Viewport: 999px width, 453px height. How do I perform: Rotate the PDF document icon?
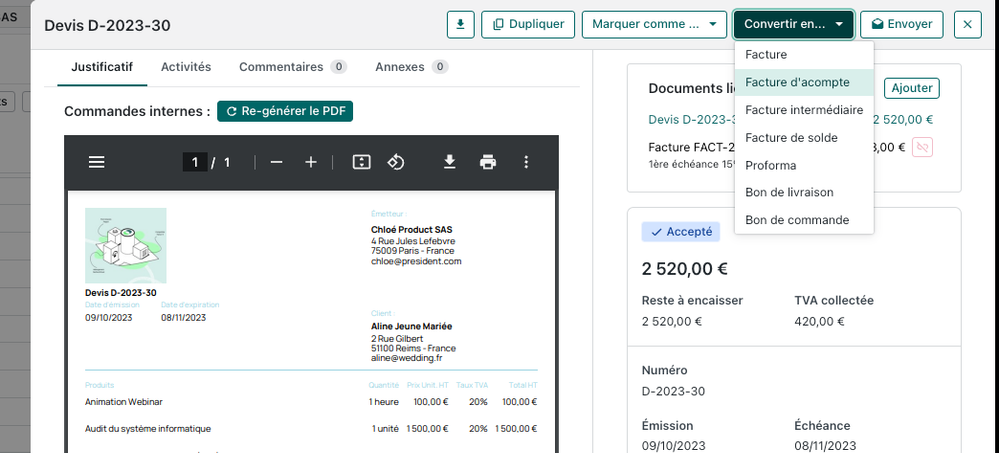coord(395,162)
